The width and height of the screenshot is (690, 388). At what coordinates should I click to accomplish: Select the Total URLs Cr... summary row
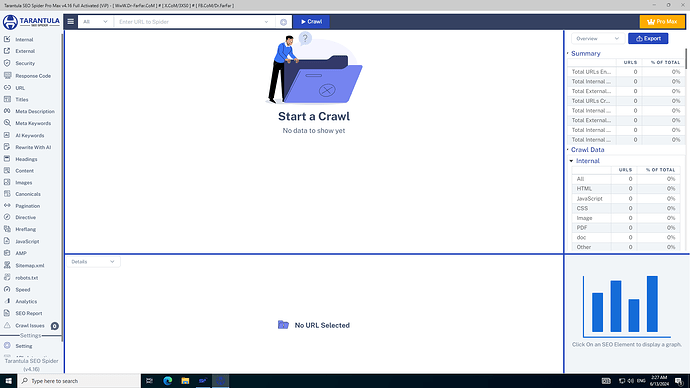point(625,101)
